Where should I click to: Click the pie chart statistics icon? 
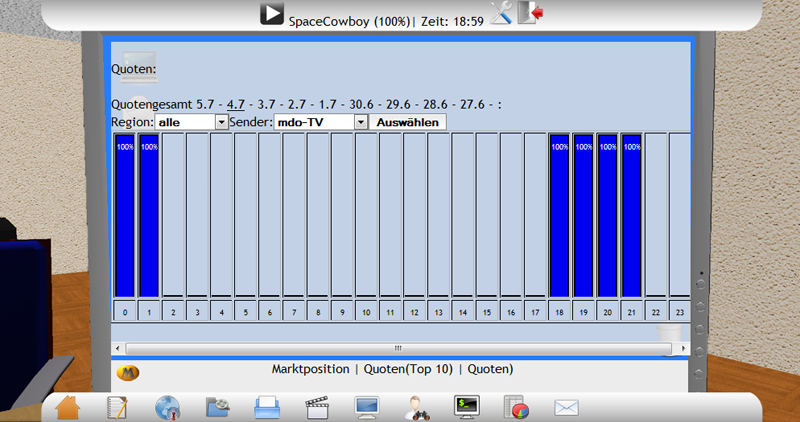pos(517,407)
